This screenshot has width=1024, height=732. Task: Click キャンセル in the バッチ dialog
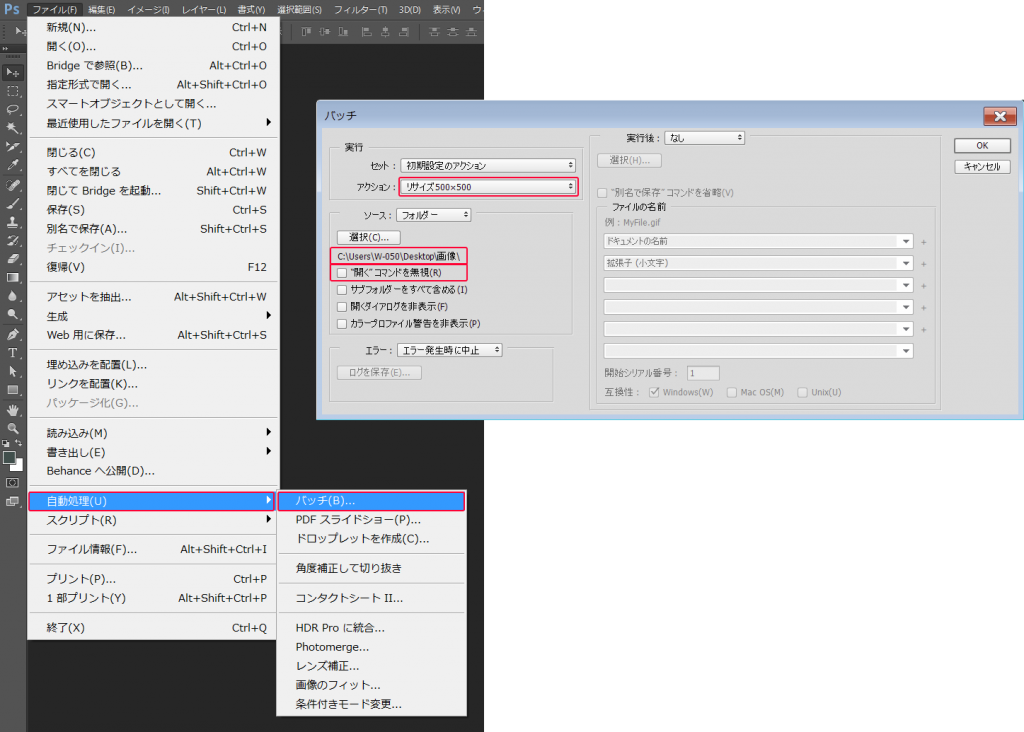tap(982, 167)
